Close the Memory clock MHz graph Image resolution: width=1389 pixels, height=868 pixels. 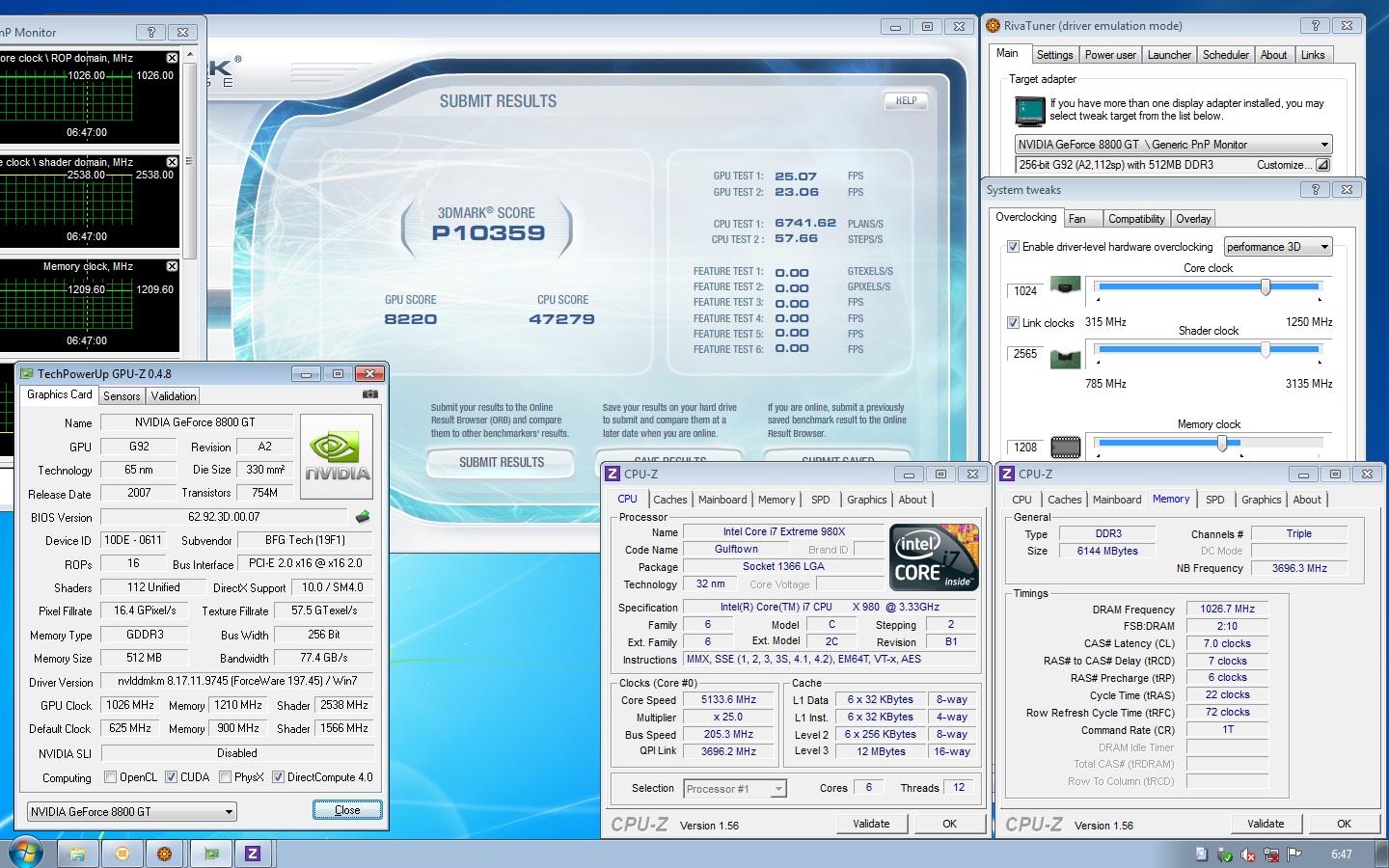[x=172, y=266]
